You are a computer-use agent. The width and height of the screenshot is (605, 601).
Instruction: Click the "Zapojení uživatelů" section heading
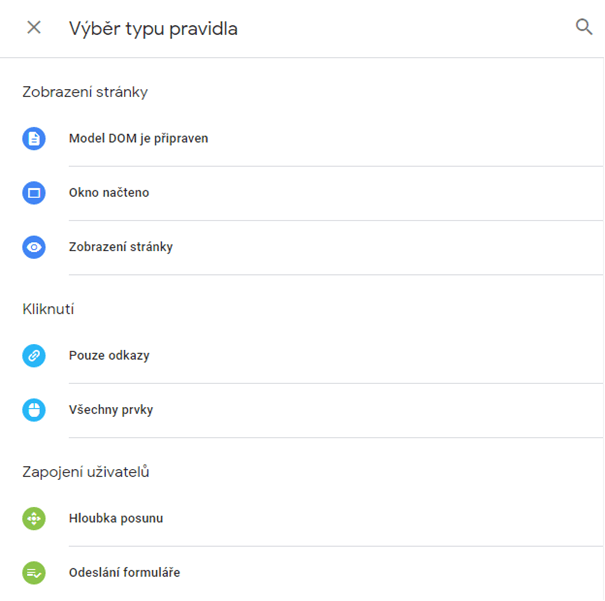point(86,471)
